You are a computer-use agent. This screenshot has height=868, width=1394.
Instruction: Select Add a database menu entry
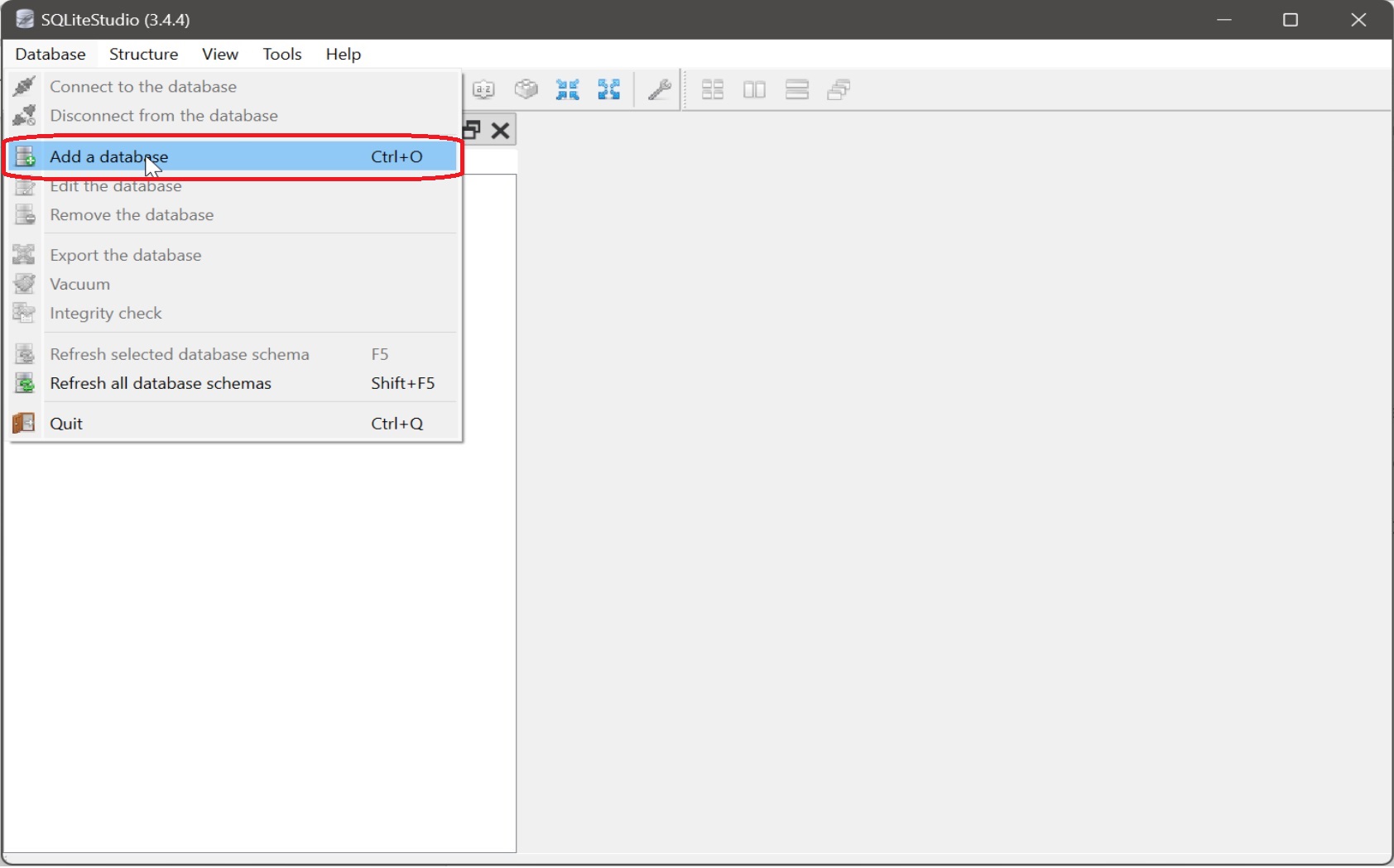click(x=233, y=156)
